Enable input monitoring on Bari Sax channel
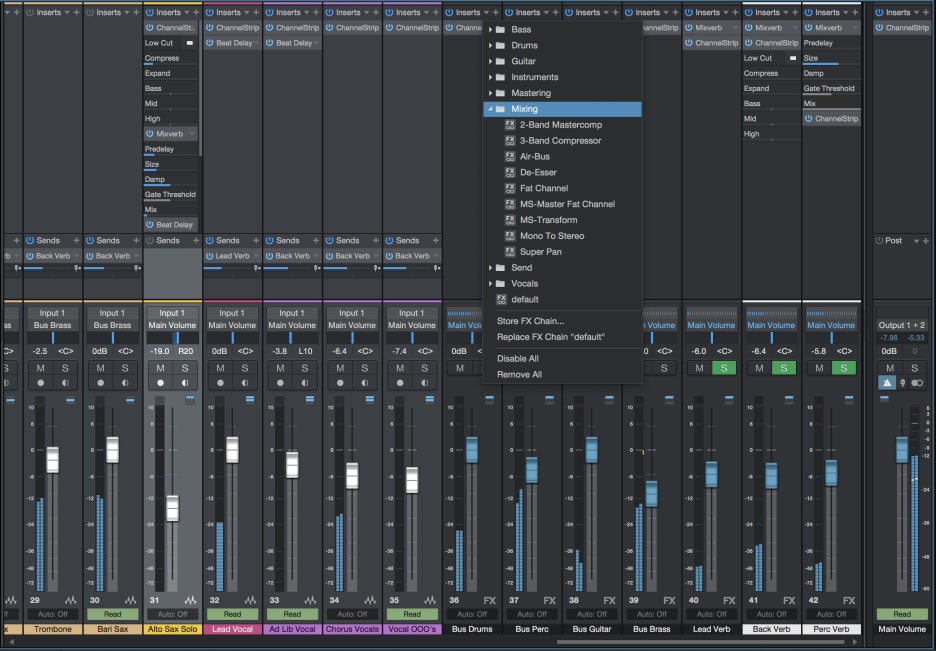 click(125, 383)
